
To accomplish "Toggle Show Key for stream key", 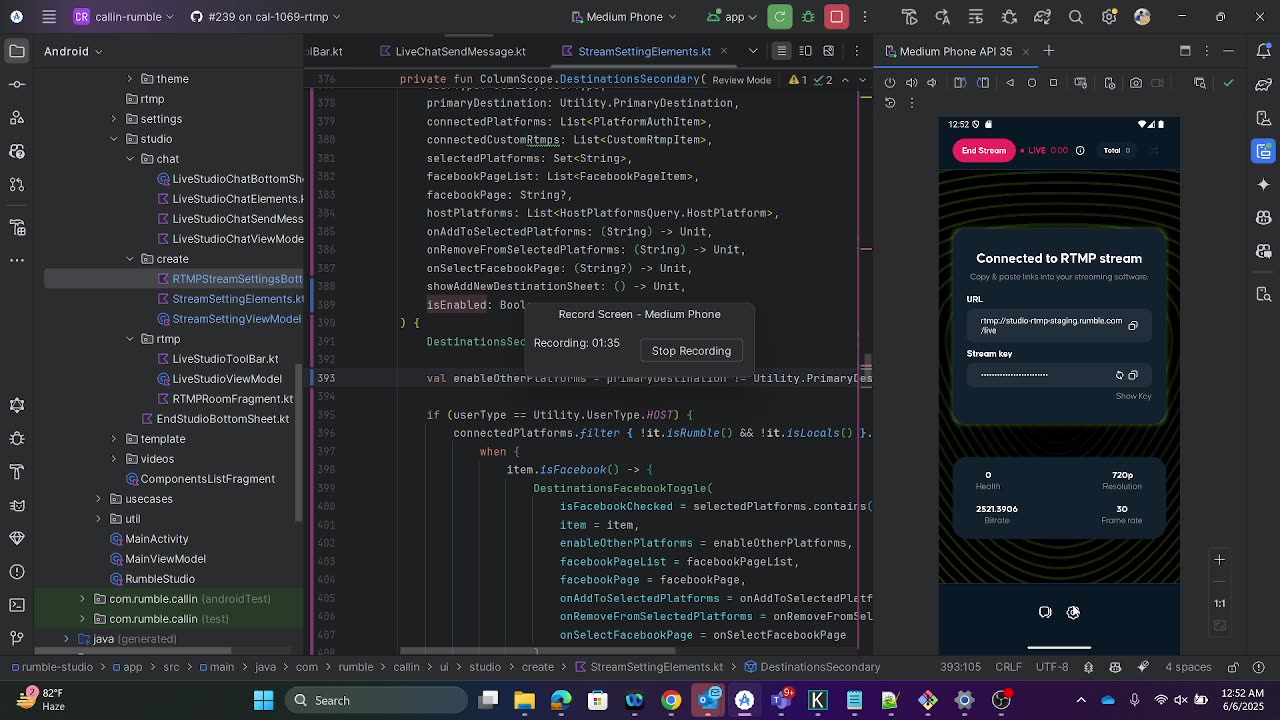I will pos(1133,396).
